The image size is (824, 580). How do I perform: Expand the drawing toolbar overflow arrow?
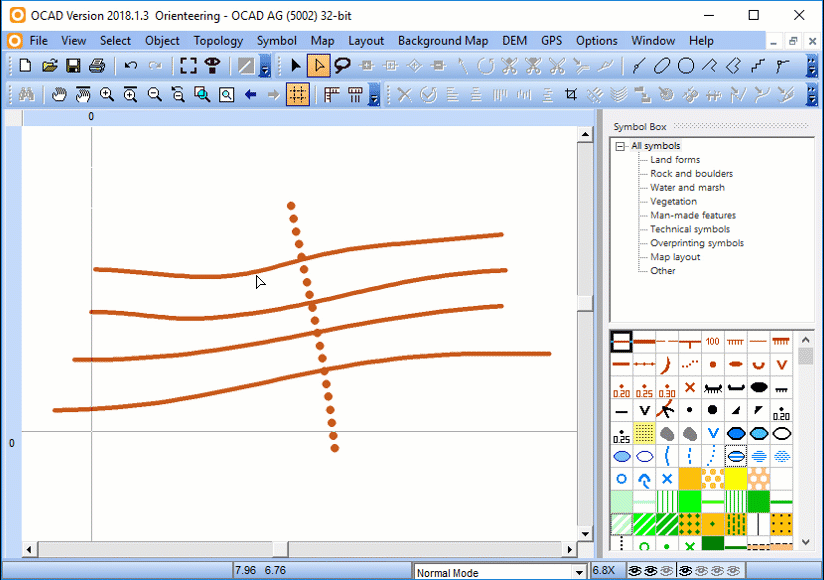tap(812, 66)
